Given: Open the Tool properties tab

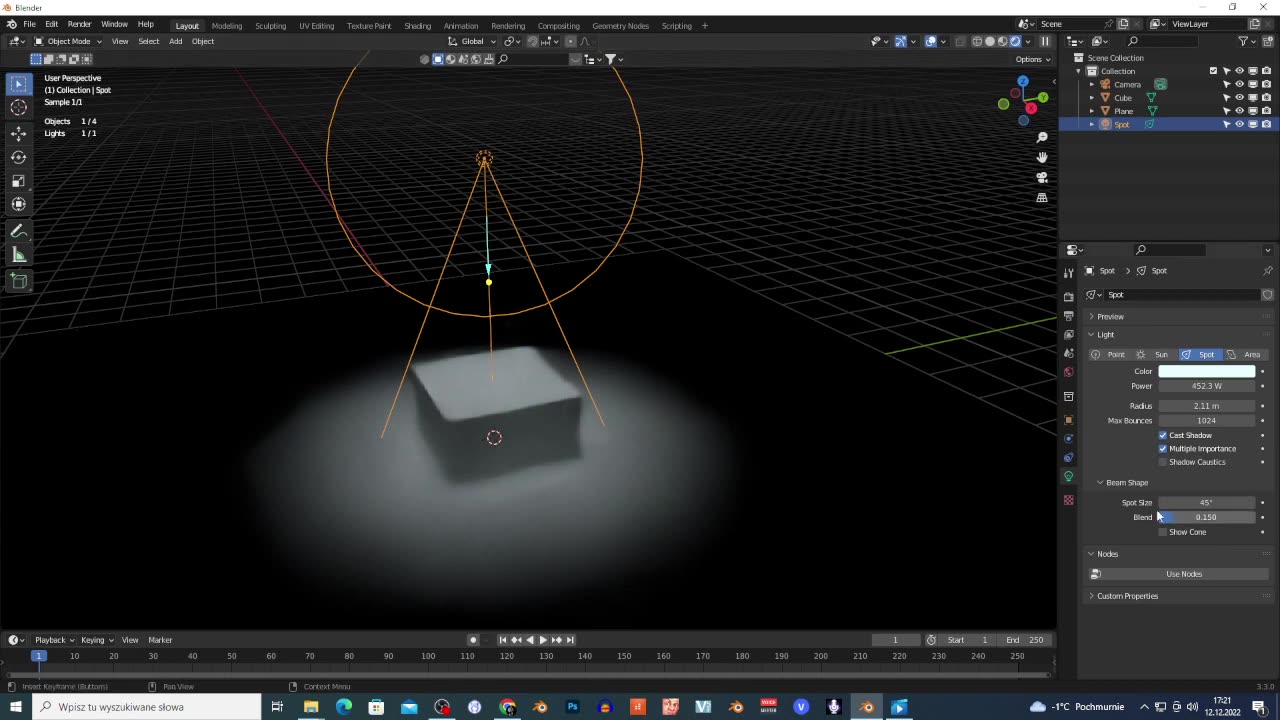Looking at the screenshot, I should pyautogui.click(x=1068, y=272).
